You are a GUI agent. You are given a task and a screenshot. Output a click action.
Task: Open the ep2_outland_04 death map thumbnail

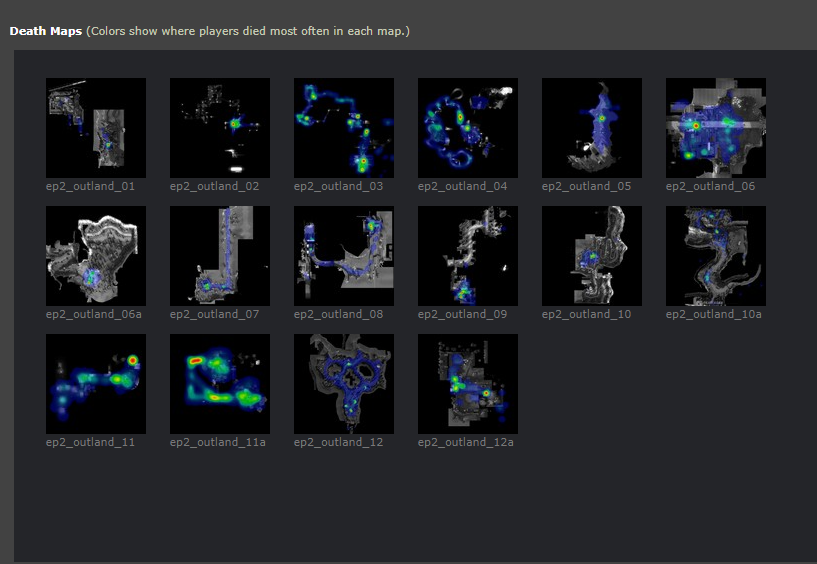(x=468, y=128)
